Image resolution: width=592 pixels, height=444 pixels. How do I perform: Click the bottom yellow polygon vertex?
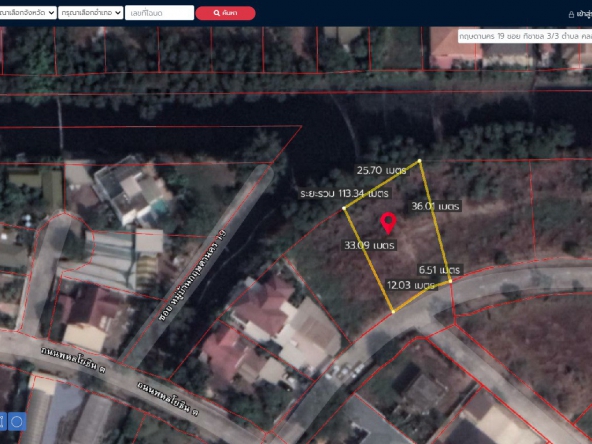click(x=393, y=312)
